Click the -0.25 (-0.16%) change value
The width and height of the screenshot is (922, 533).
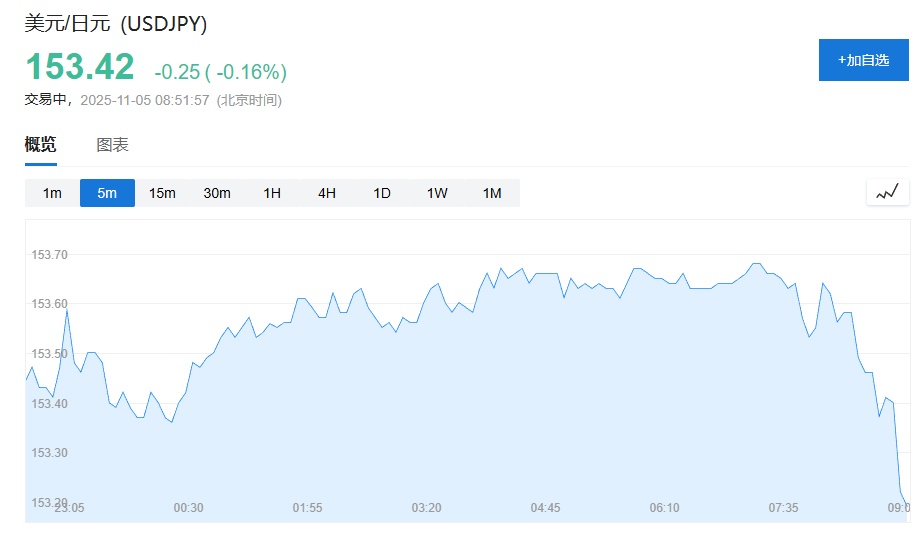click(x=220, y=71)
